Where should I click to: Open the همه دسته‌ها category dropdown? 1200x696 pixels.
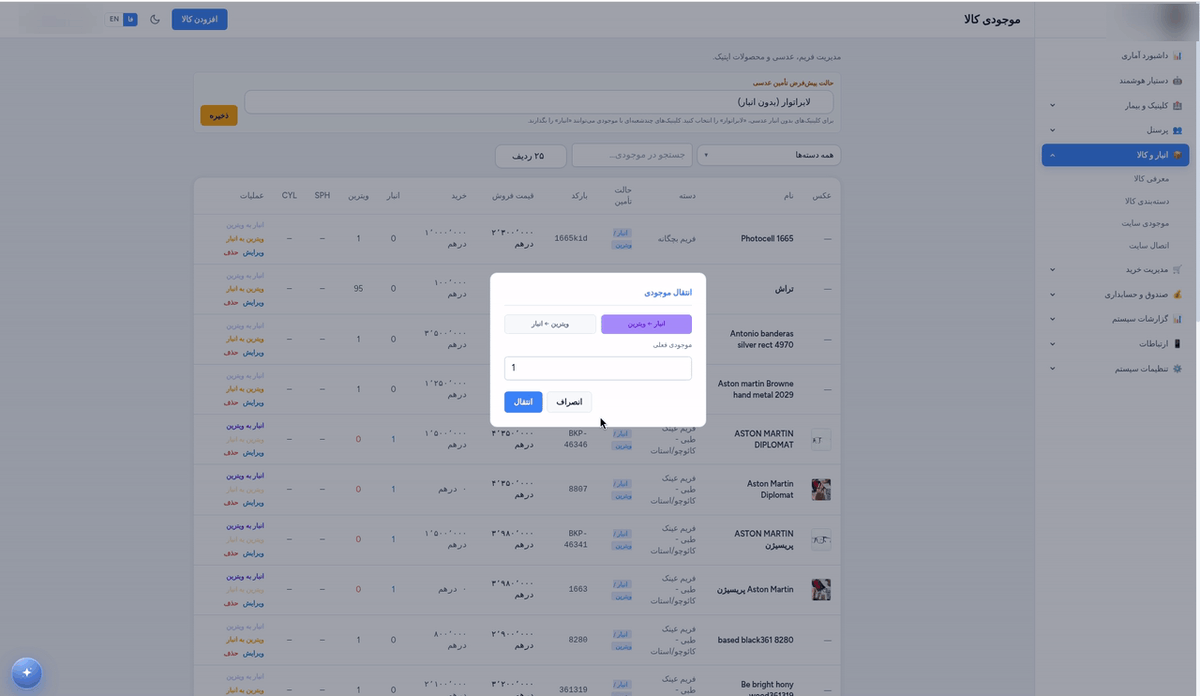point(769,156)
